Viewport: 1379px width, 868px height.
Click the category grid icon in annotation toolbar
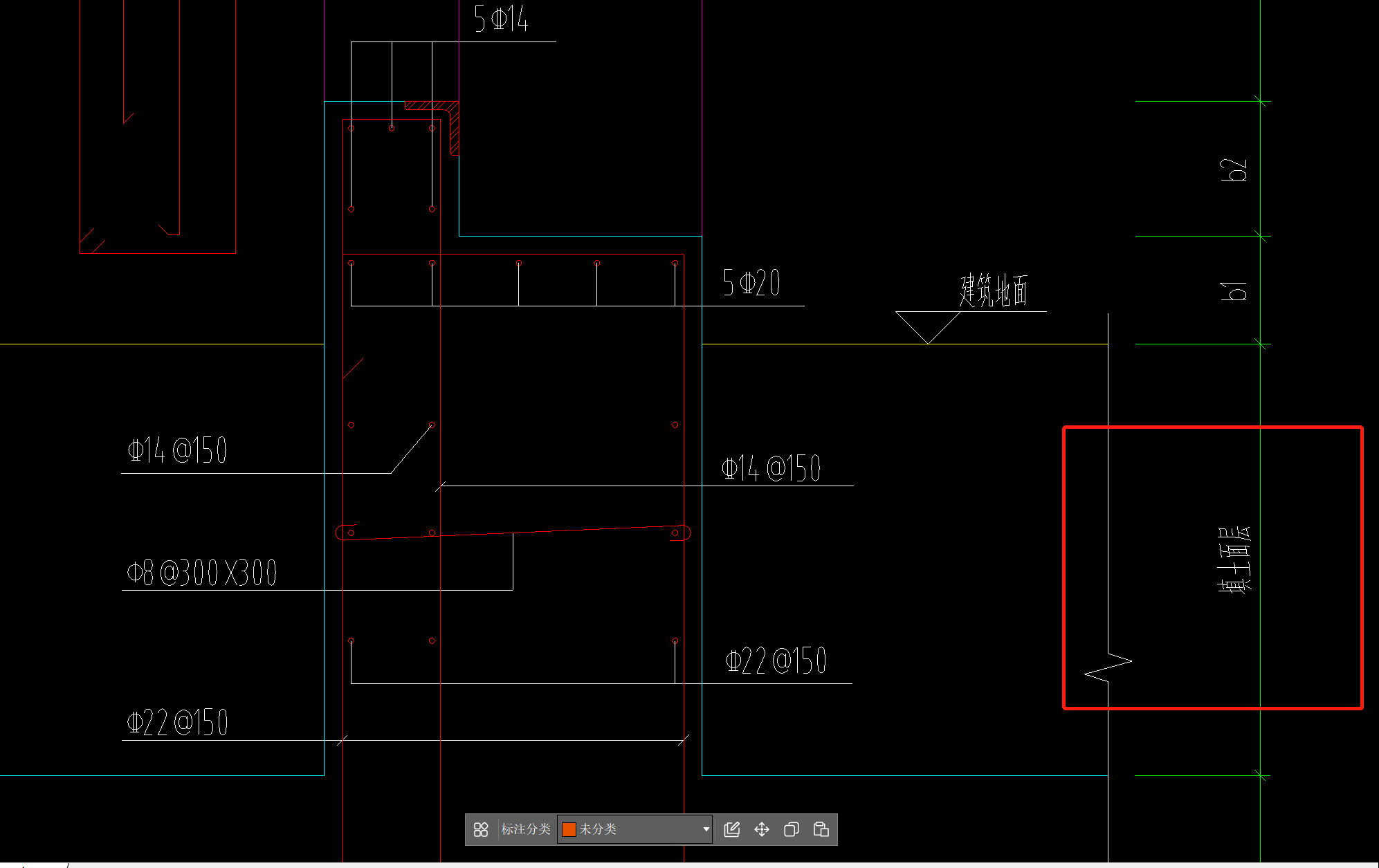pyautogui.click(x=481, y=829)
